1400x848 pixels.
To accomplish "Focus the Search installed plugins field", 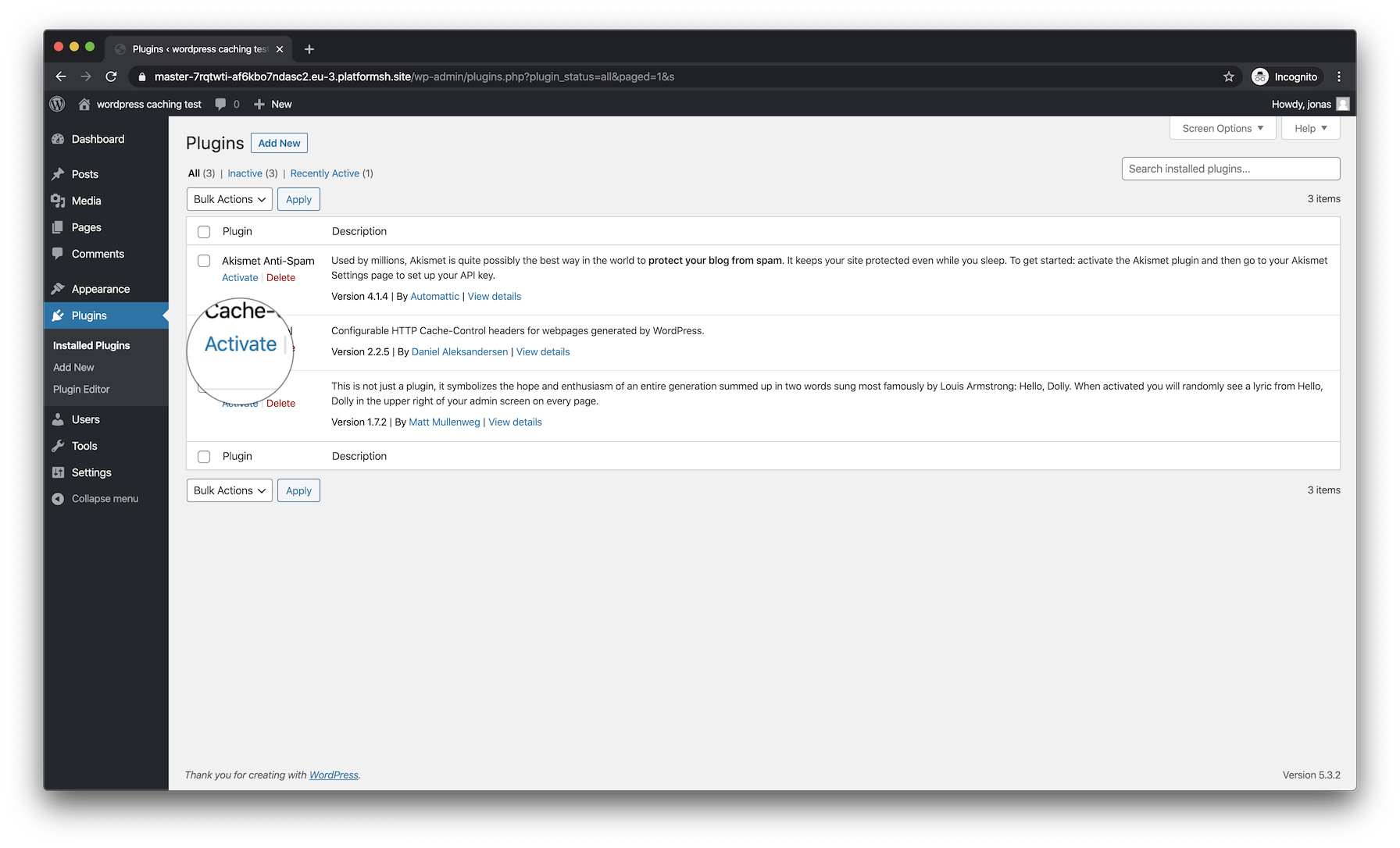I will (1230, 169).
